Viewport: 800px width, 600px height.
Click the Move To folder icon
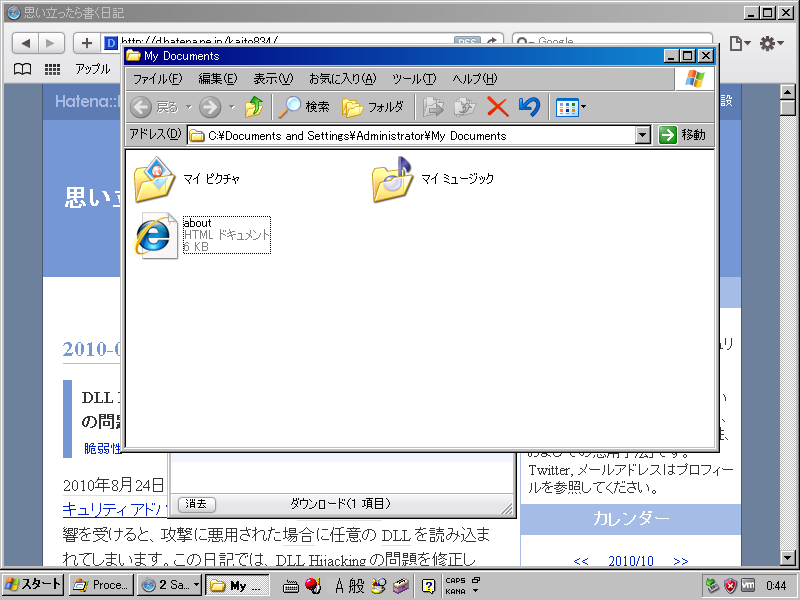click(x=433, y=107)
